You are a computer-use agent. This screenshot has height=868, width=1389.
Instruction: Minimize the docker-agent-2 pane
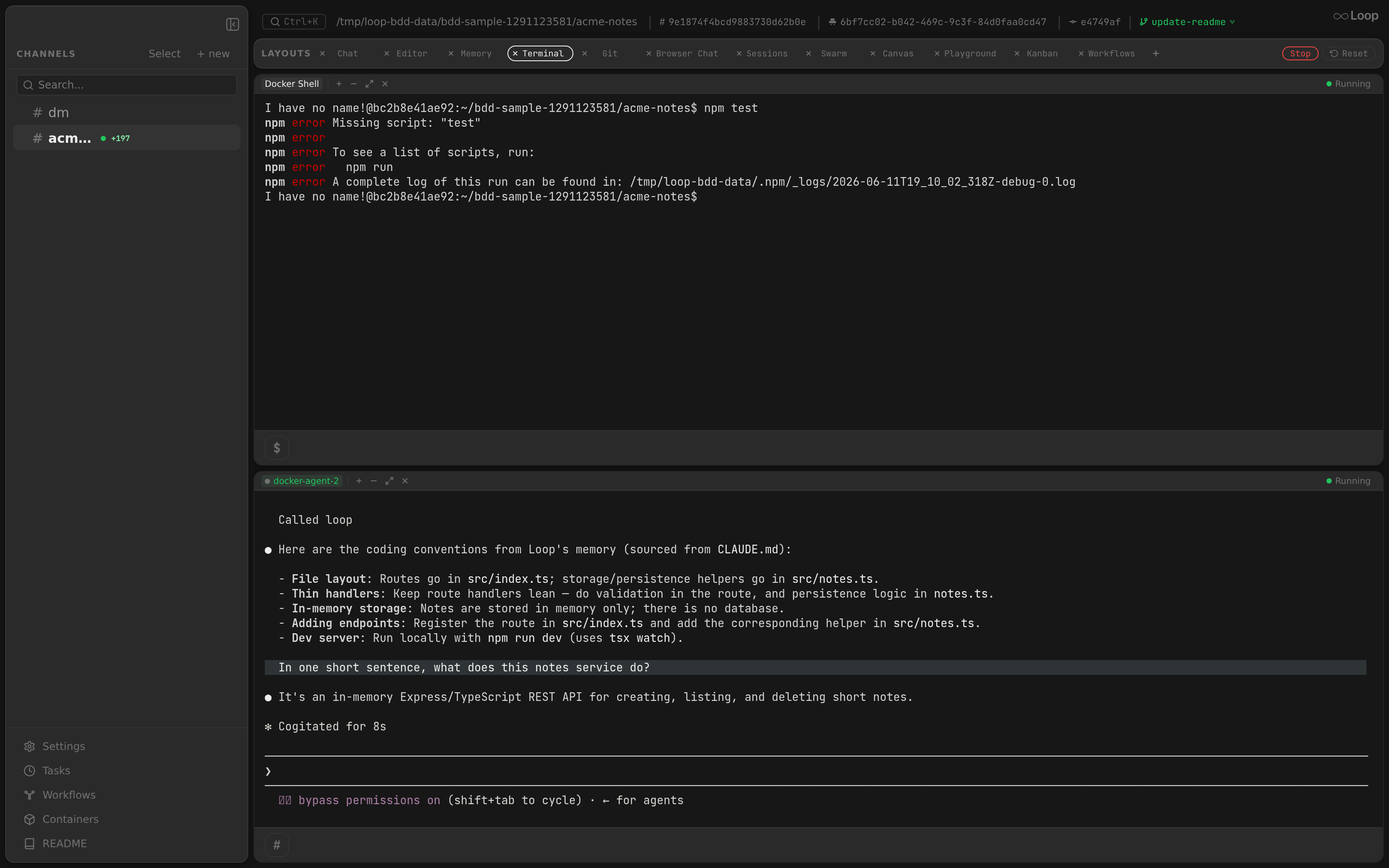click(x=374, y=481)
